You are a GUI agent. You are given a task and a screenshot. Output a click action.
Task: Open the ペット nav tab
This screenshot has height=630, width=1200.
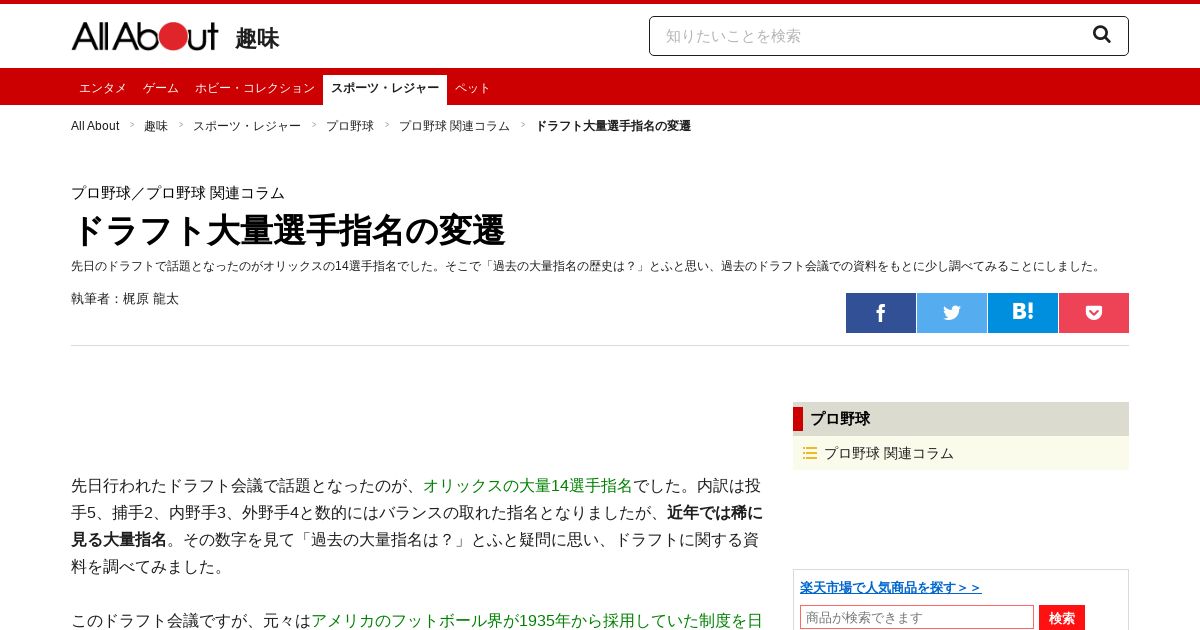tap(473, 88)
